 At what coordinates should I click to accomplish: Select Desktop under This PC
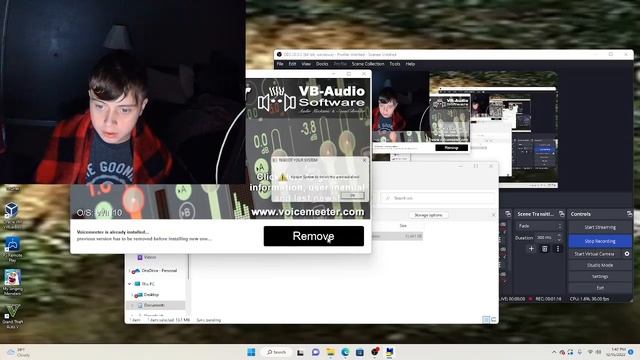[x=151, y=295]
